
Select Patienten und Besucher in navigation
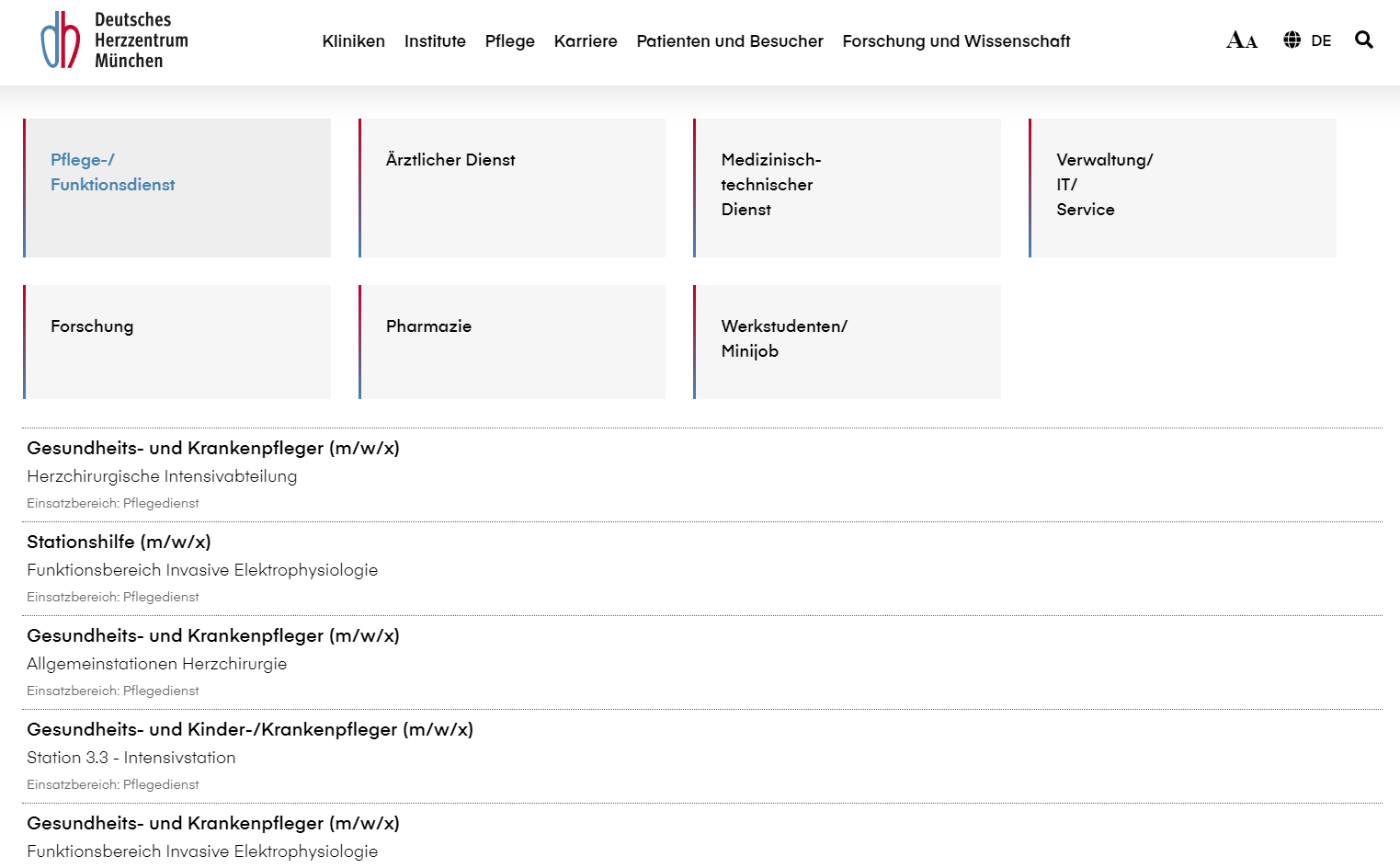coord(730,41)
